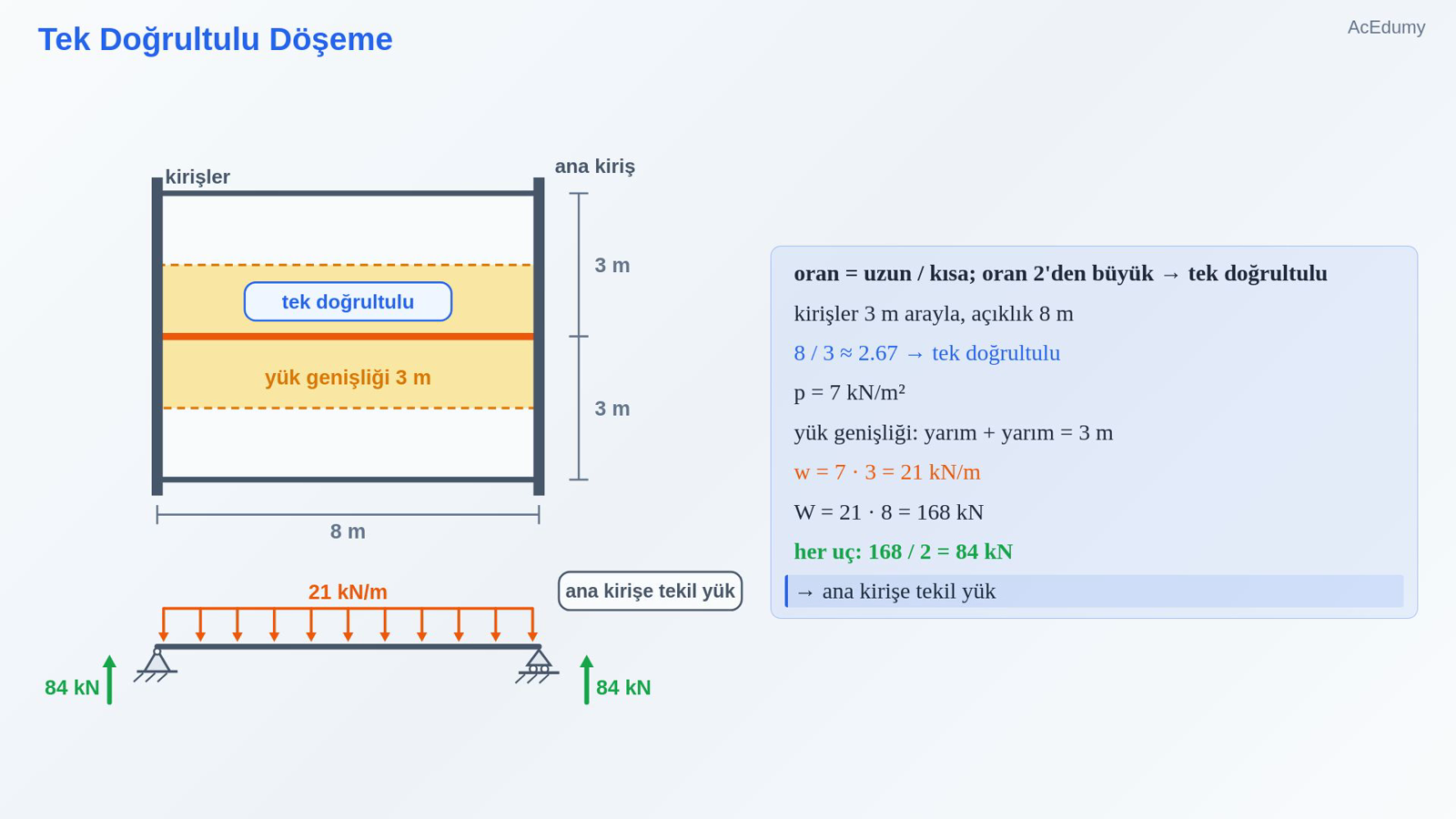Click the "yük genişliği 3 m" label
Screen dimensions: 1456x819
click(x=348, y=378)
